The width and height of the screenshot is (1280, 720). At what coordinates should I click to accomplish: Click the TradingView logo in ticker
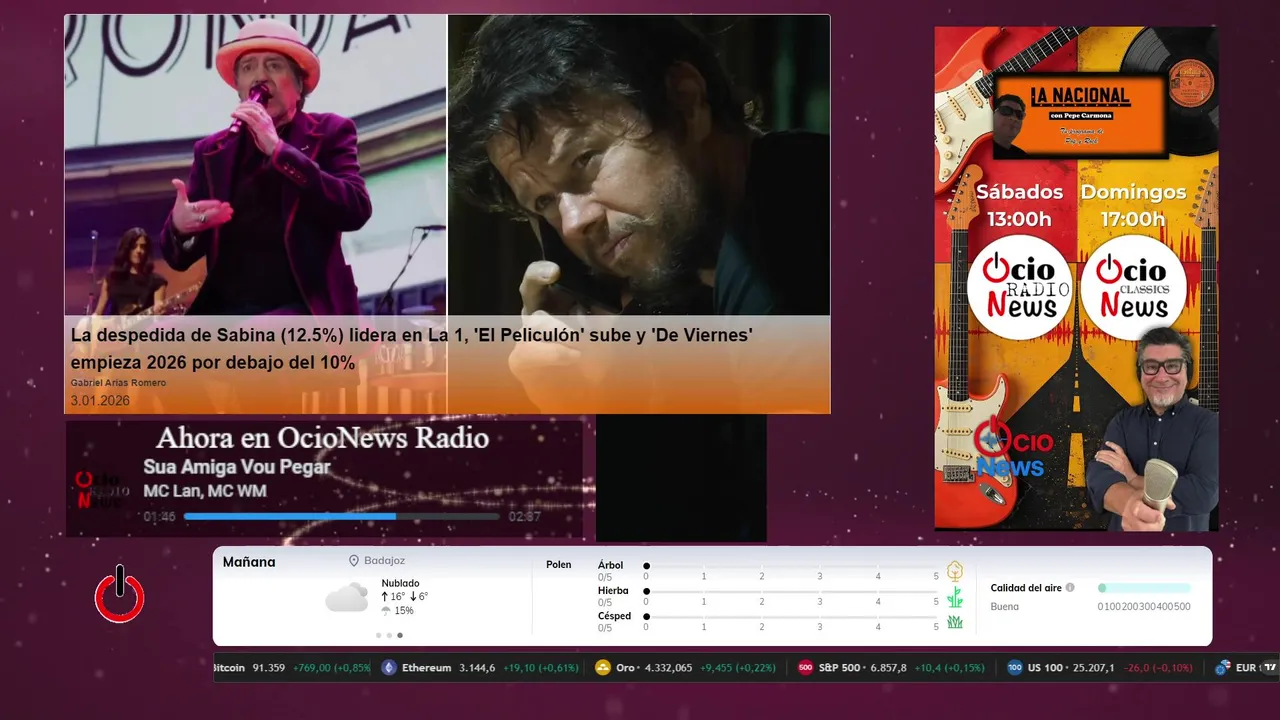tap(1269, 667)
